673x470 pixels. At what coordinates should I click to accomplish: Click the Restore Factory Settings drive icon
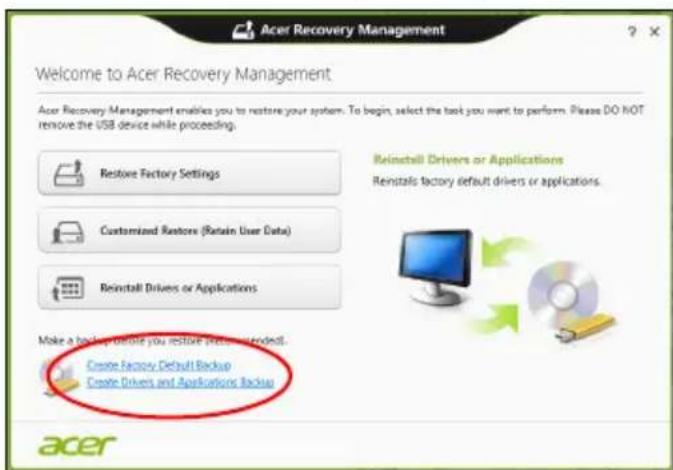click(68, 173)
